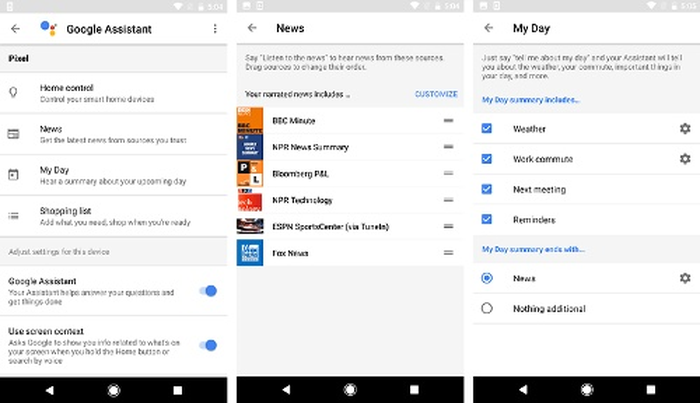The image size is (700, 403).
Task: Select the Nothing additional radio option
Action: tap(487, 309)
